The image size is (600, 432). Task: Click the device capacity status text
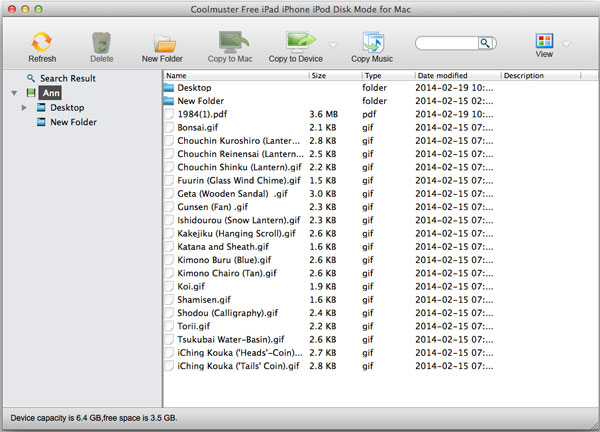tap(94, 418)
